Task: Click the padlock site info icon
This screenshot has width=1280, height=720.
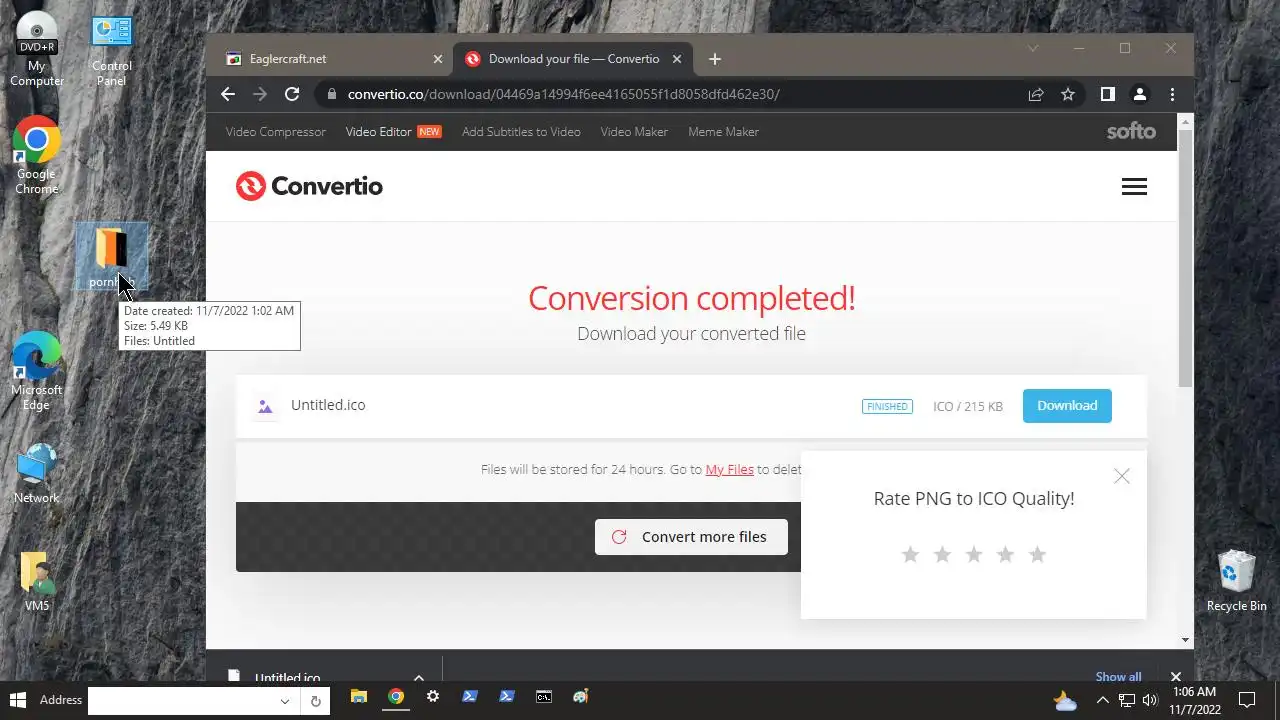Action: [331, 94]
